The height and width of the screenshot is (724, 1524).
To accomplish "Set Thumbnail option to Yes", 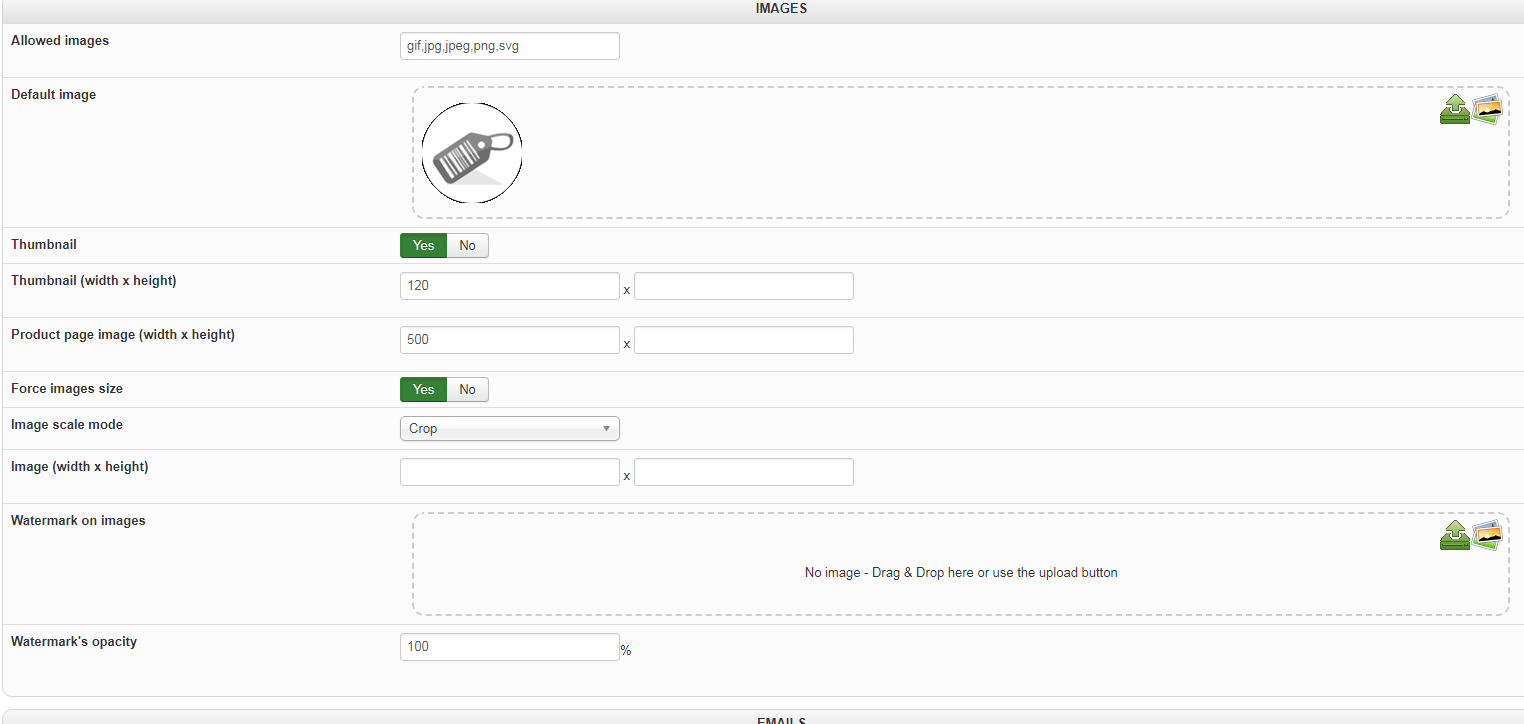I will 423,246.
